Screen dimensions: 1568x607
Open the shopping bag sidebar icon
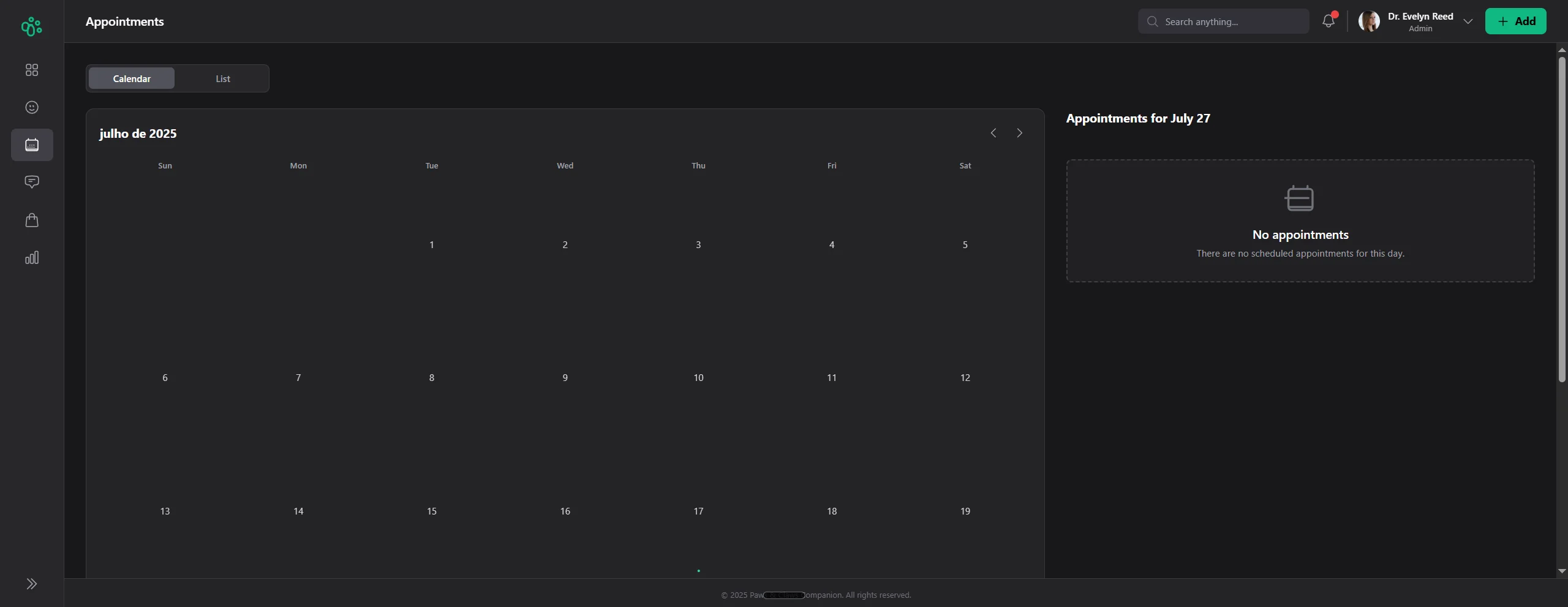[32, 220]
